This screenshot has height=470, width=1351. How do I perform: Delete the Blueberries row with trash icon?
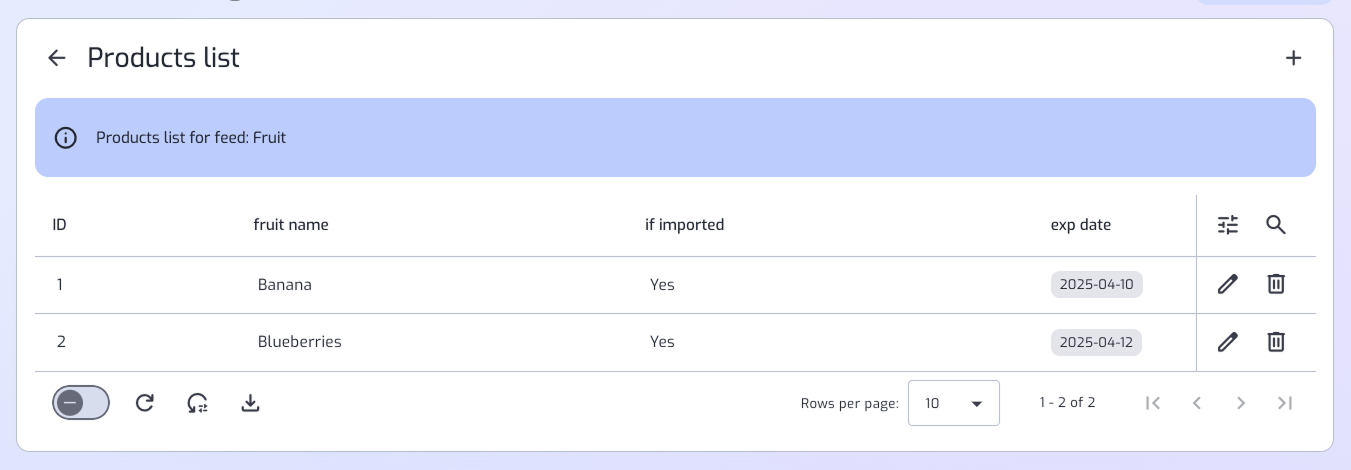[1276, 342]
